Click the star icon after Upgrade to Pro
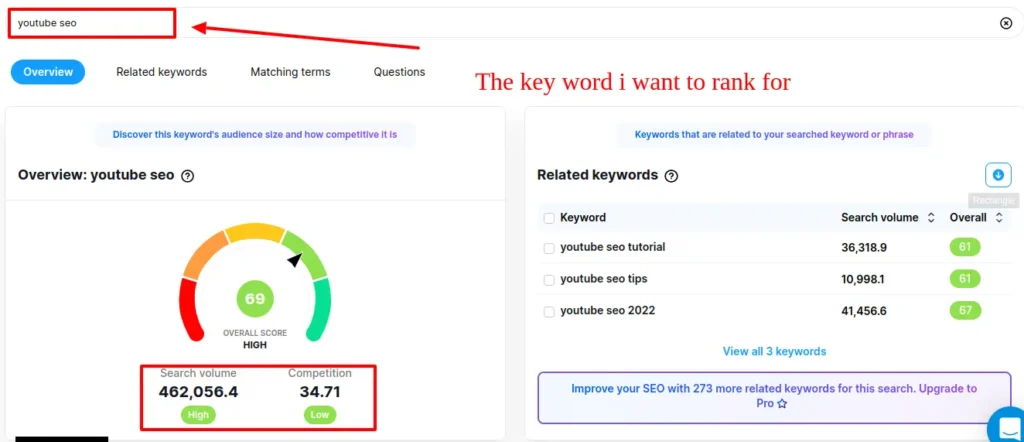The height and width of the screenshot is (442, 1024). tap(782, 403)
